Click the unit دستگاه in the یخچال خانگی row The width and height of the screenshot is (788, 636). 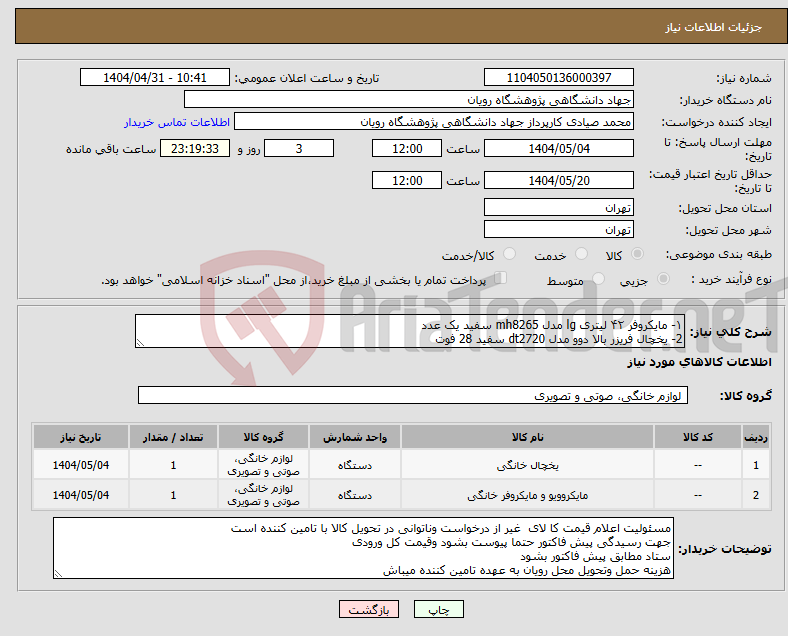coord(355,465)
